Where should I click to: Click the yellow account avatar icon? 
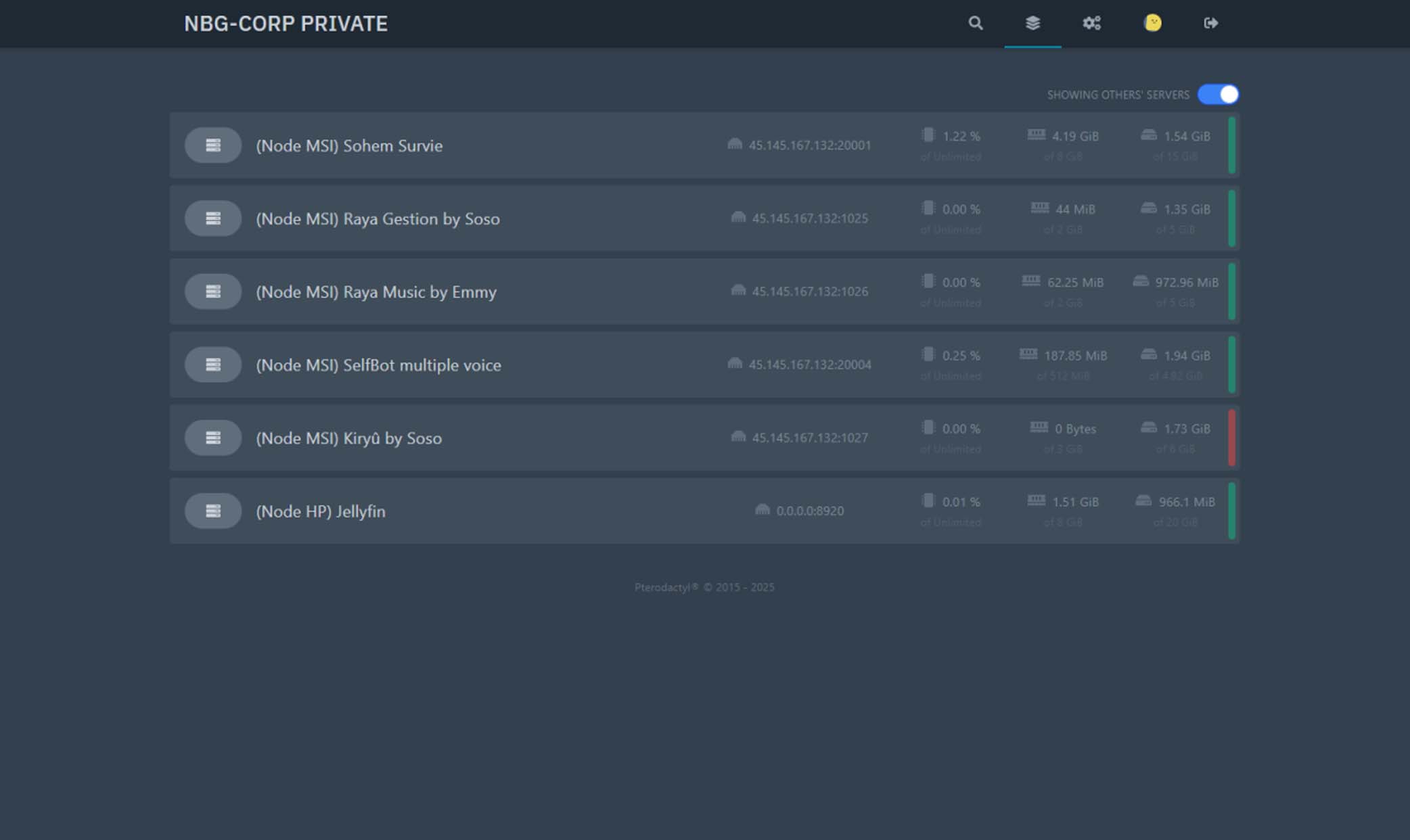[x=1152, y=23]
